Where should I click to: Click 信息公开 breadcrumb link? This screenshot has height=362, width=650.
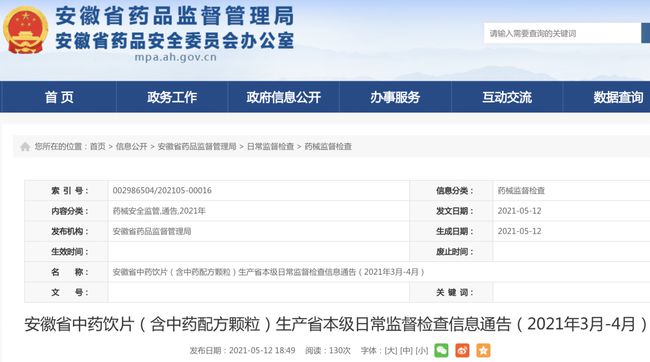tap(131, 146)
